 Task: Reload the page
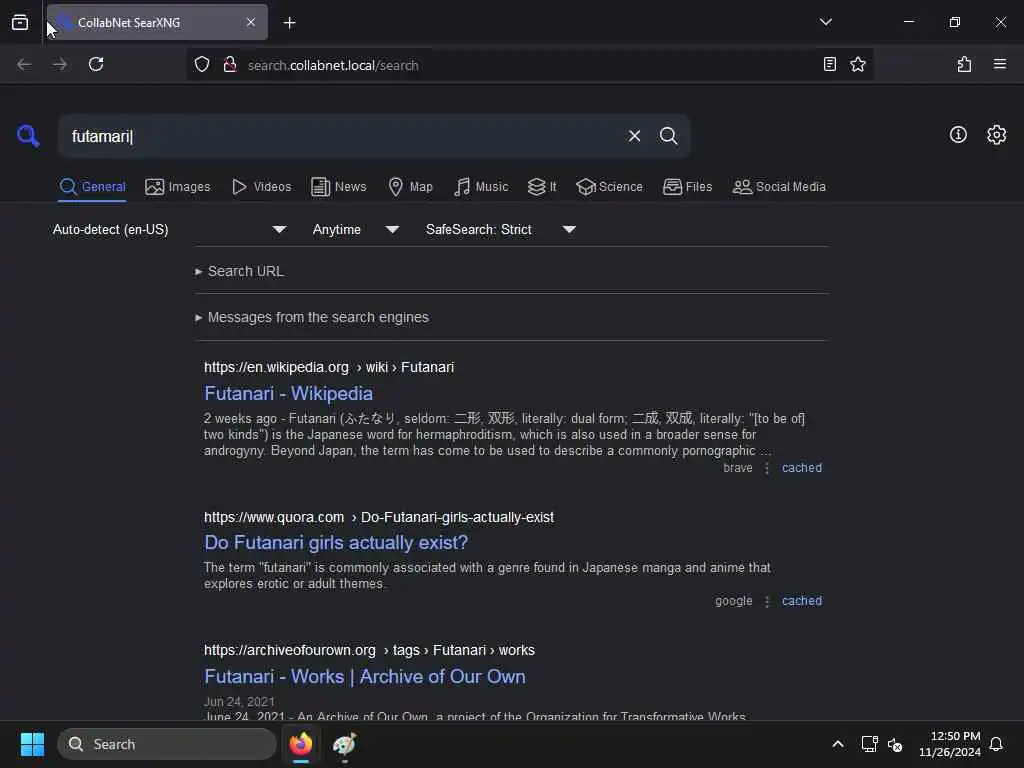point(96,65)
